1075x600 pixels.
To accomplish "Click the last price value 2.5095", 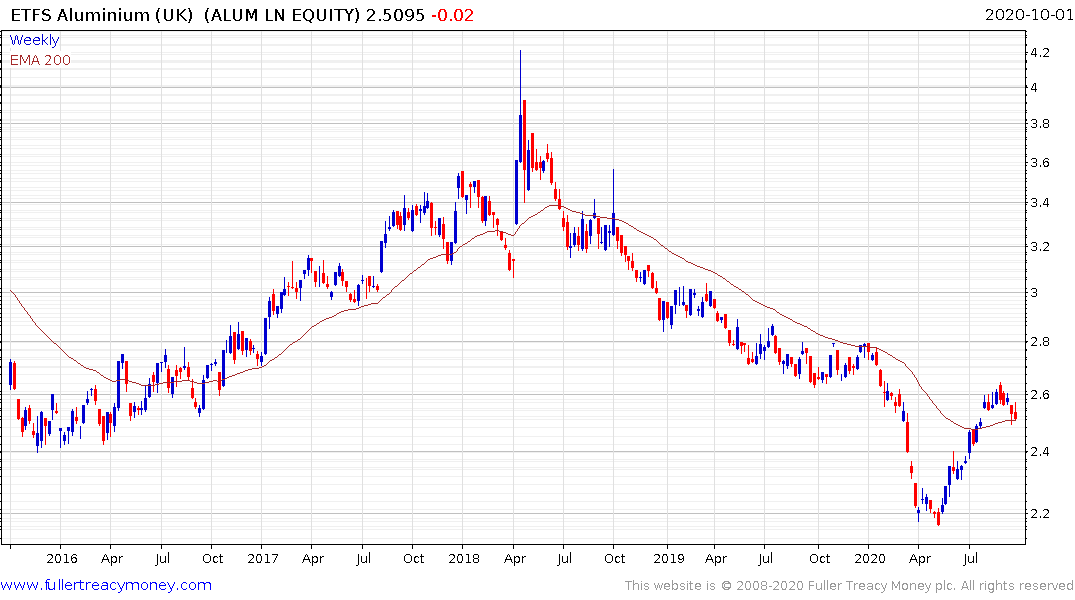I will (x=395, y=15).
